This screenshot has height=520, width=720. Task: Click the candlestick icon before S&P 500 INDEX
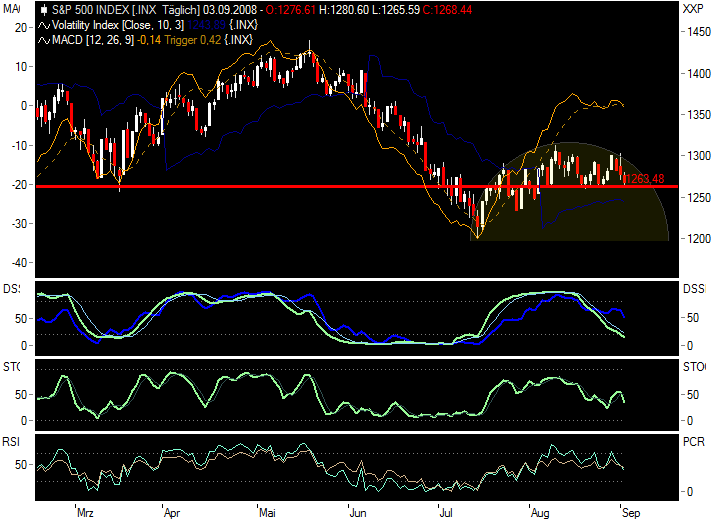[x=44, y=10]
